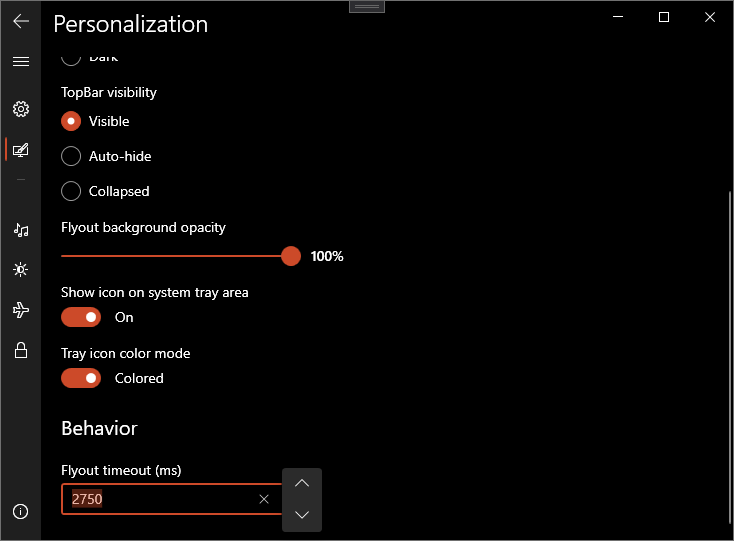The image size is (734, 541).
Task: Toggle the Tray icon color mode switch
Action: 81,378
